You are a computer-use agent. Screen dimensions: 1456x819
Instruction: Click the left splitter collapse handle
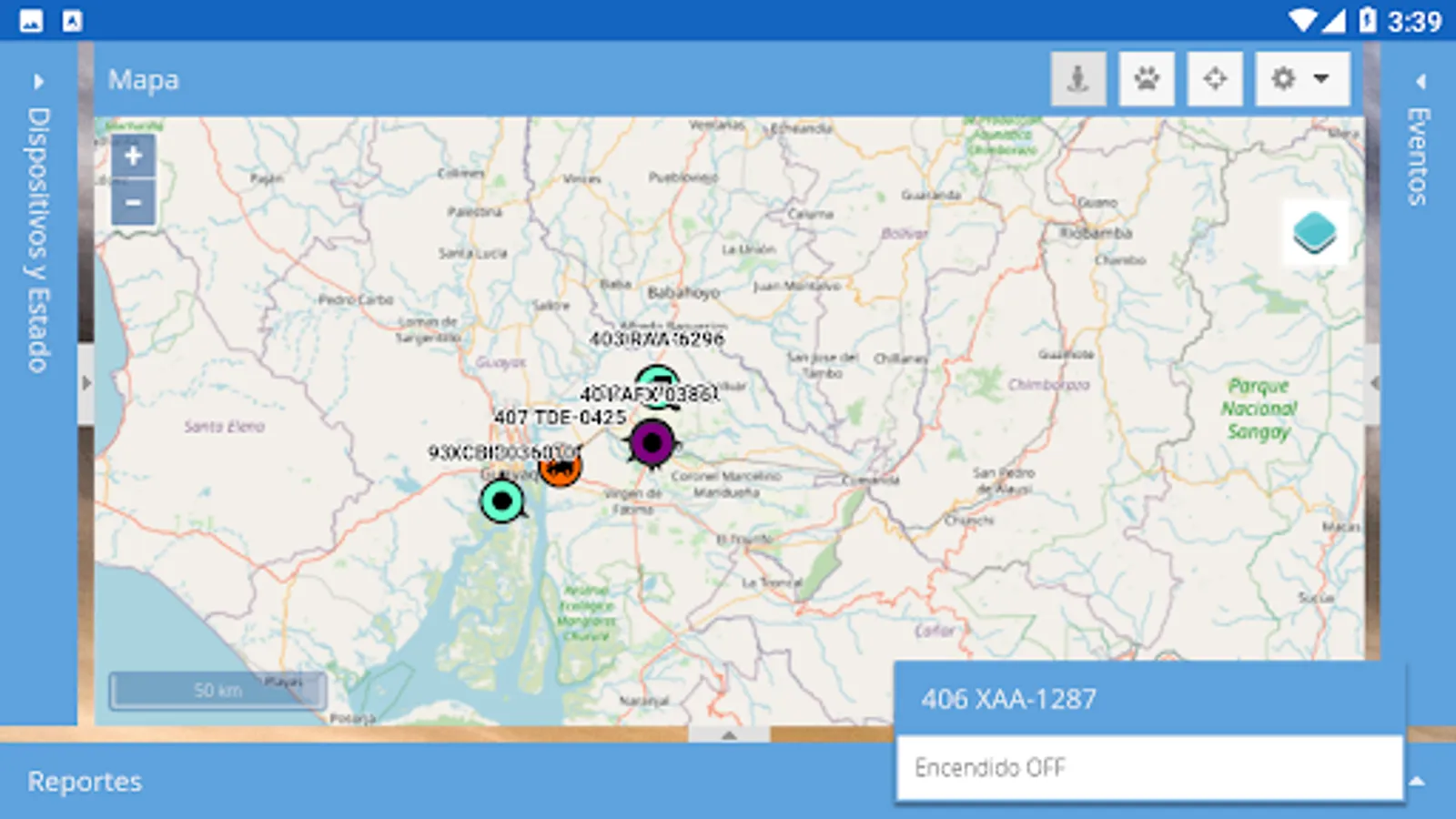pos(86,383)
